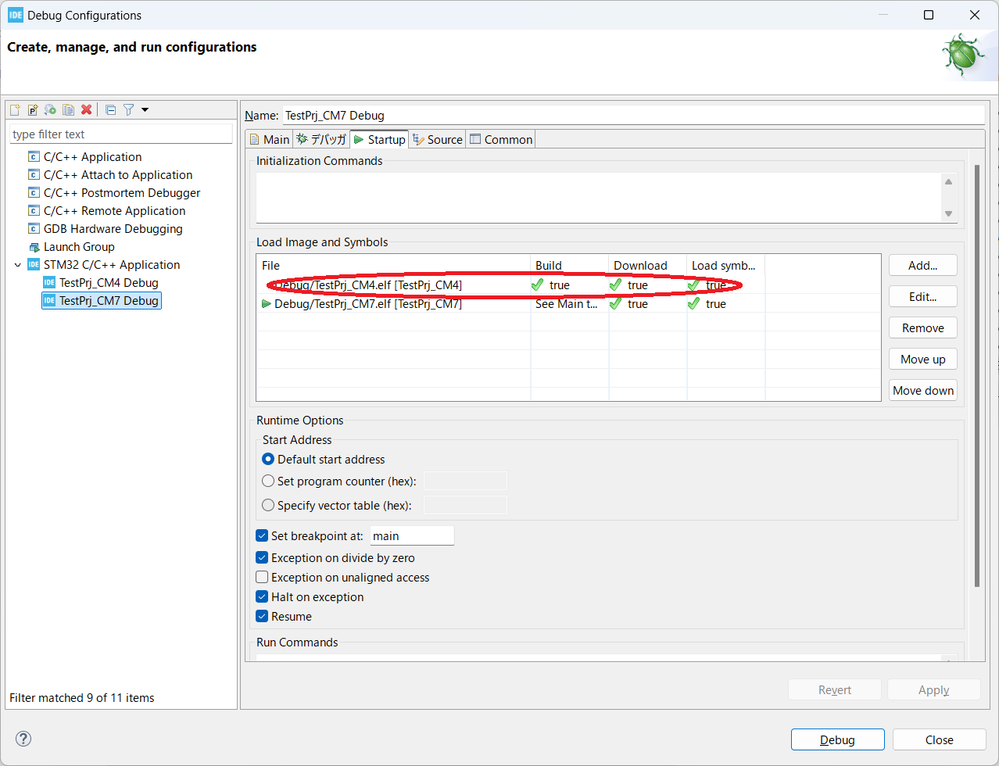999x766 pixels.
Task: Click the IDE icon of STM32 C/C++ Application
Action: pyautogui.click(x=34, y=264)
